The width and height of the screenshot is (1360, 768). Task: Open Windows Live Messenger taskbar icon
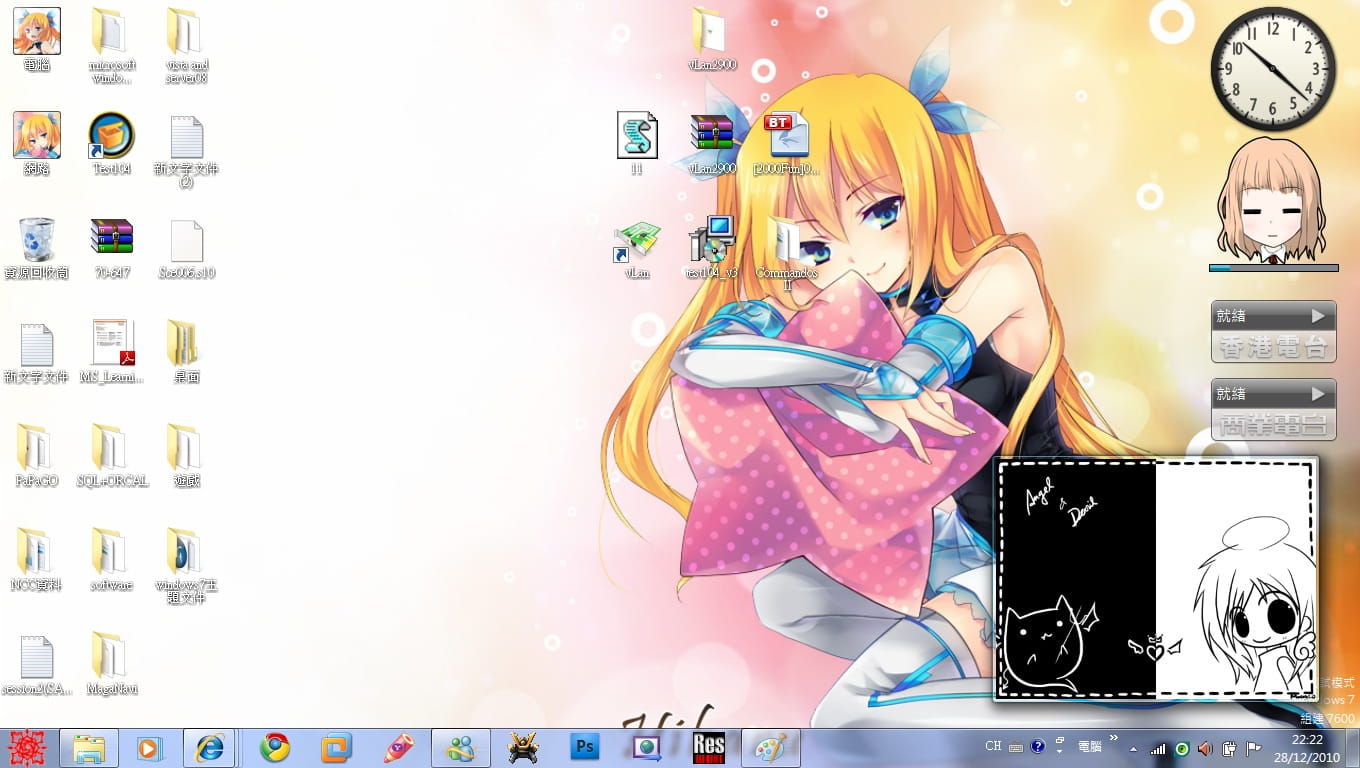pos(461,748)
